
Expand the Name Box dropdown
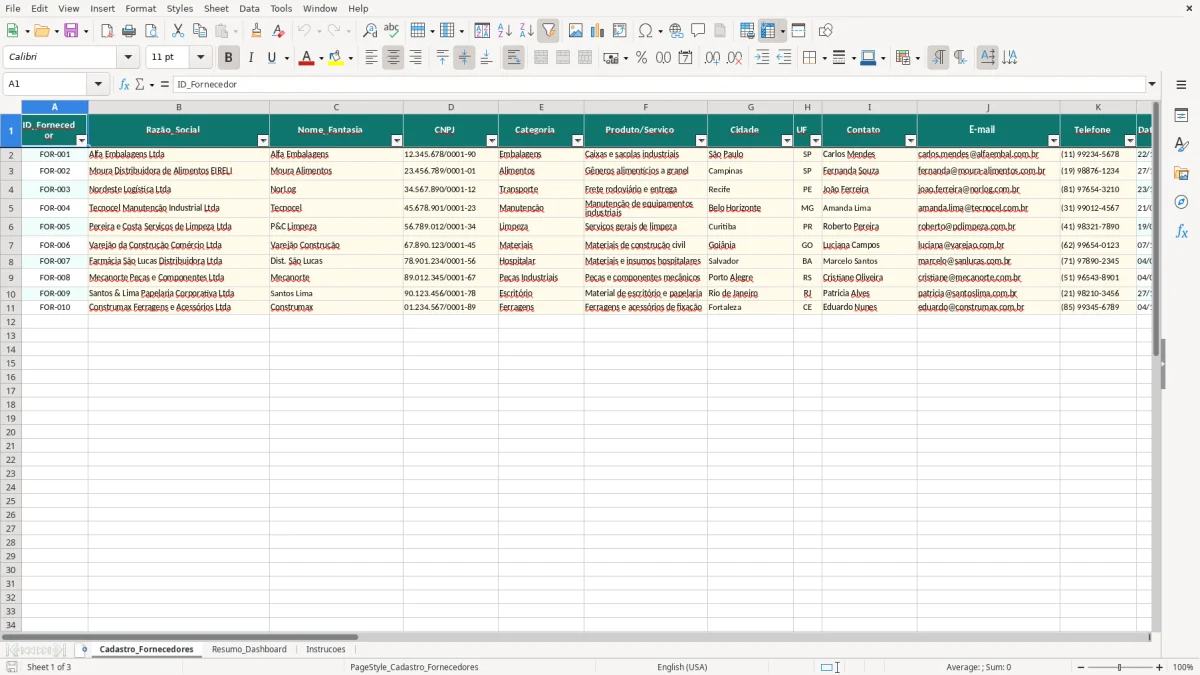click(98, 84)
